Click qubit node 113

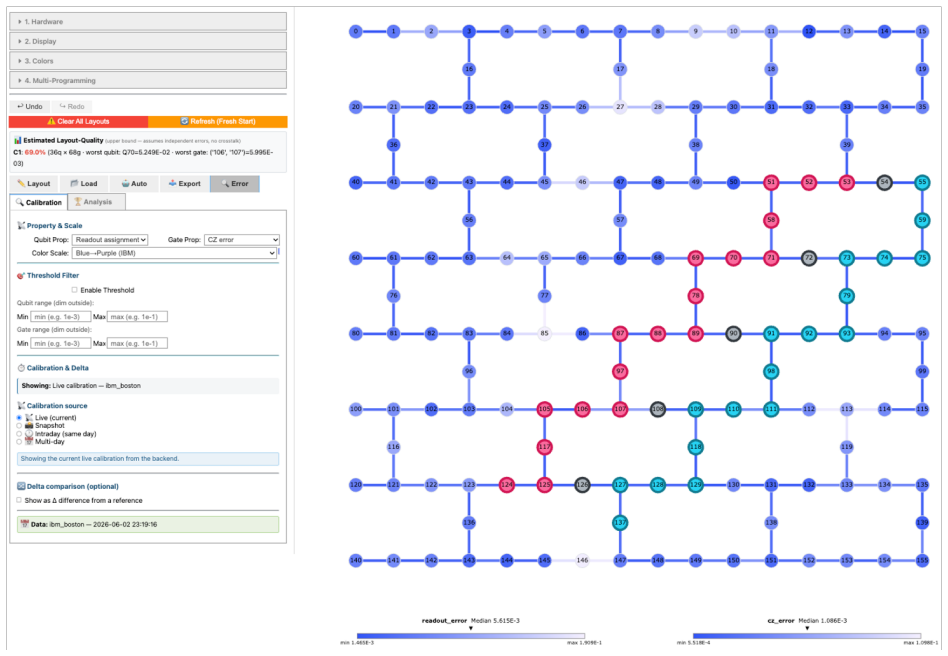click(846, 409)
